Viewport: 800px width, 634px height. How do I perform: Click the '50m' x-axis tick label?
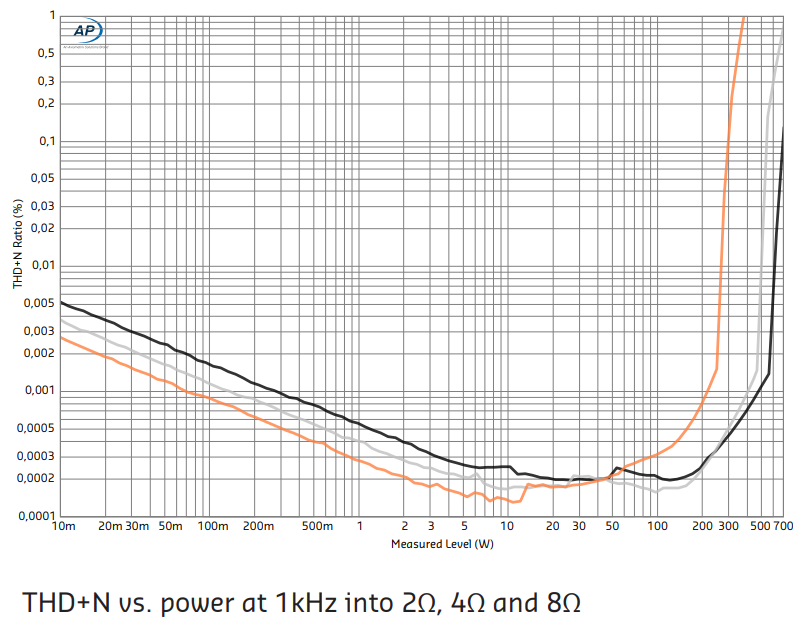click(x=170, y=526)
